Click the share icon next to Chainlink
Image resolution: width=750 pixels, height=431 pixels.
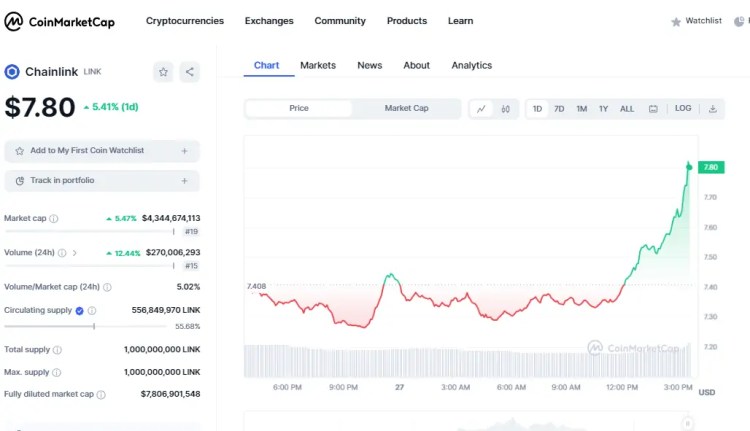[x=189, y=72]
